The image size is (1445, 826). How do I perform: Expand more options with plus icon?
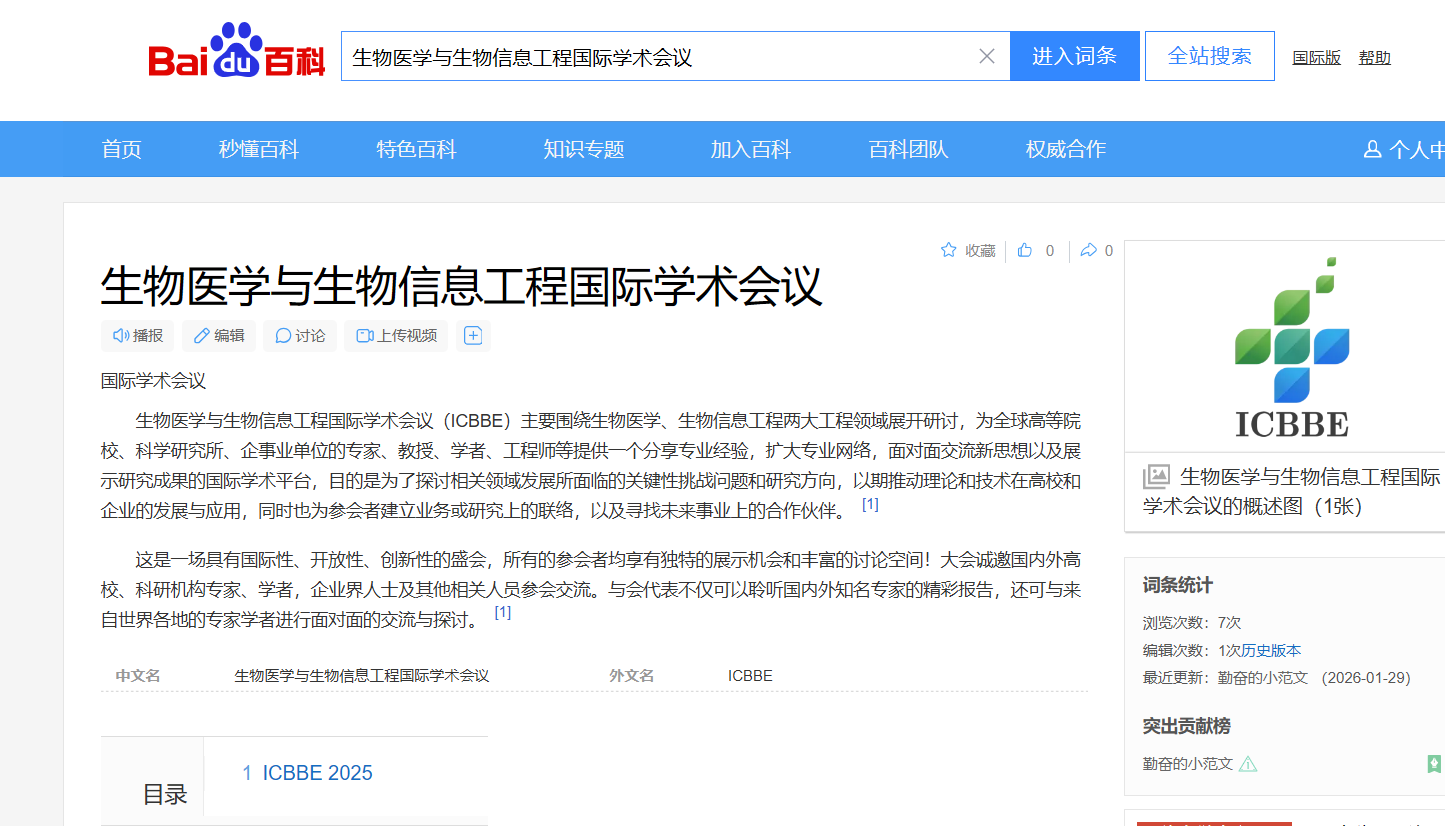473,336
